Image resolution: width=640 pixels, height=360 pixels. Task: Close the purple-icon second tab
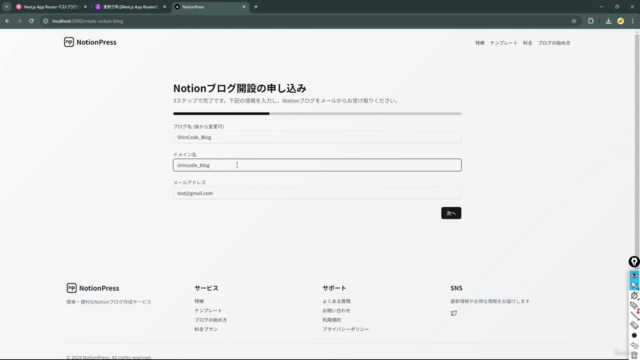pos(164,7)
